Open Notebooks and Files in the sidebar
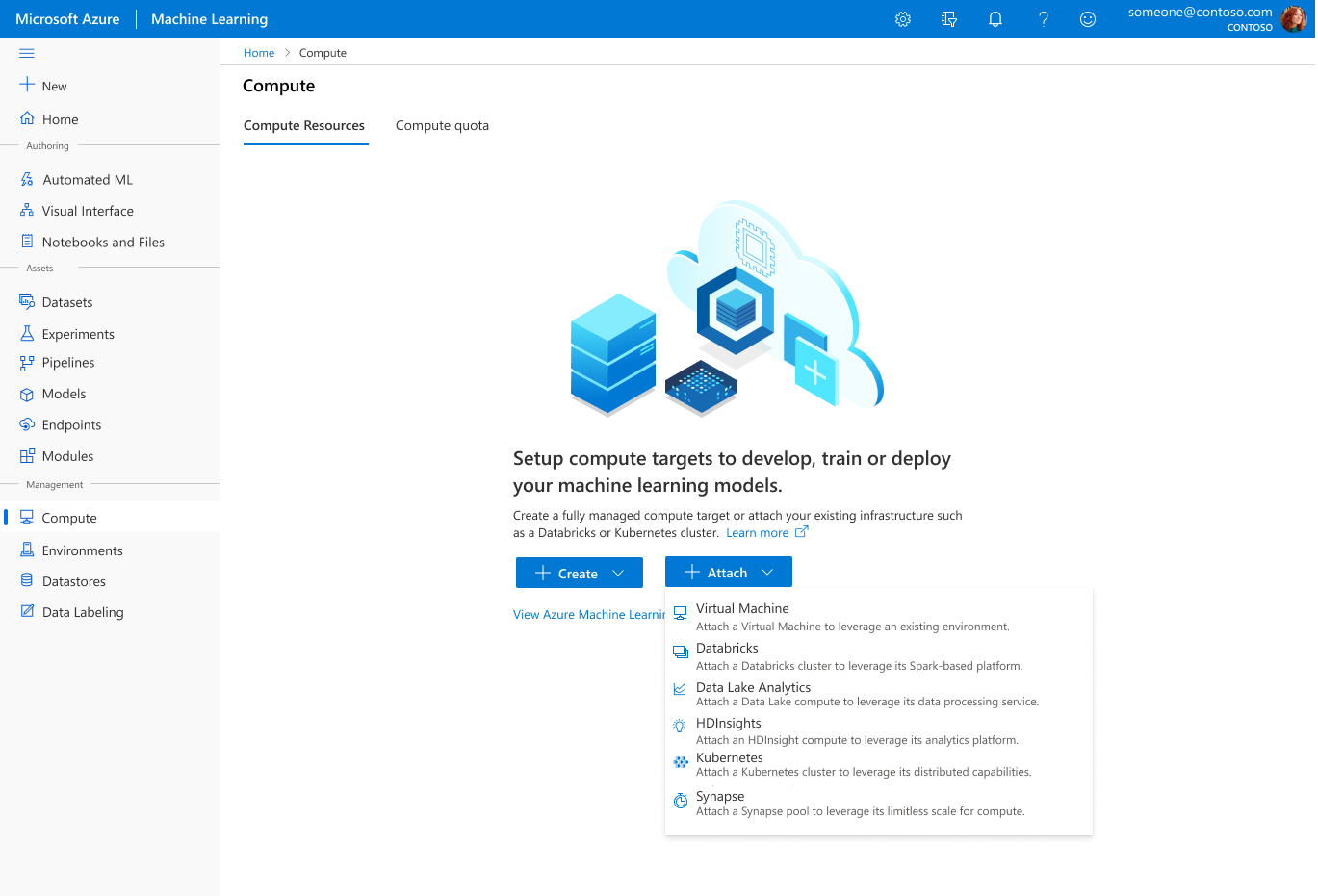 coord(103,243)
